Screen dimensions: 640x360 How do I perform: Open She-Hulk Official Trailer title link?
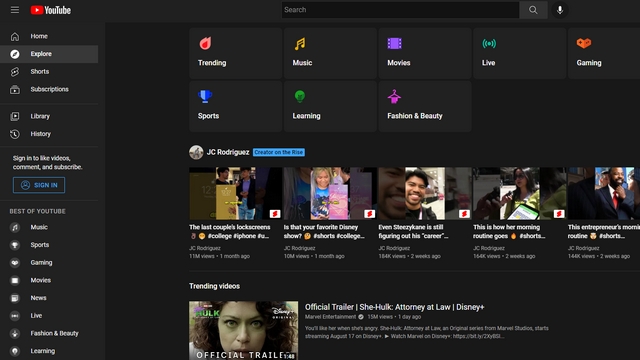pyautogui.click(x=394, y=307)
